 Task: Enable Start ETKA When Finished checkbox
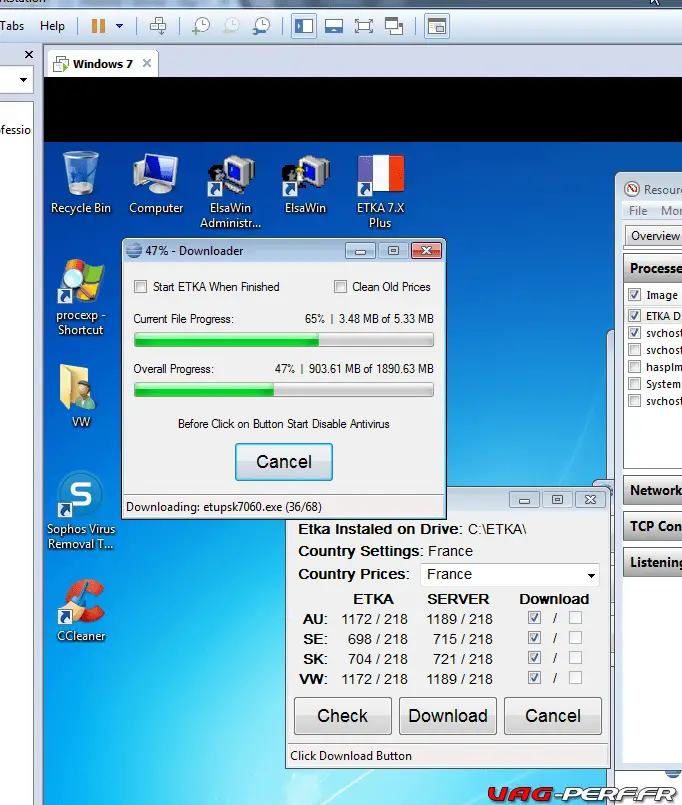pyautogui.click(x=141, y=287)
